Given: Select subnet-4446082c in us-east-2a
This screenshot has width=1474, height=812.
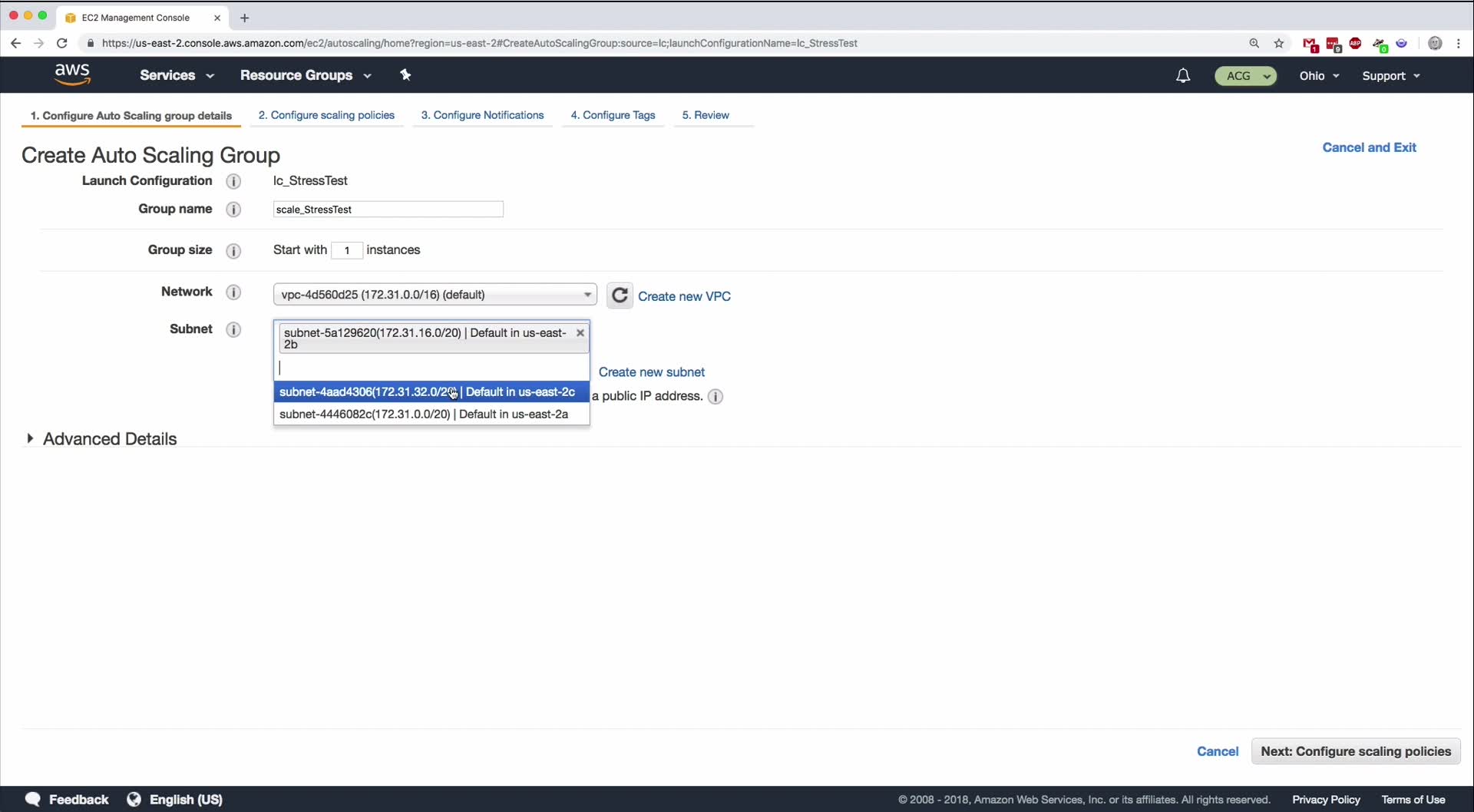Looking at the screenshot, I should [431, 414].
